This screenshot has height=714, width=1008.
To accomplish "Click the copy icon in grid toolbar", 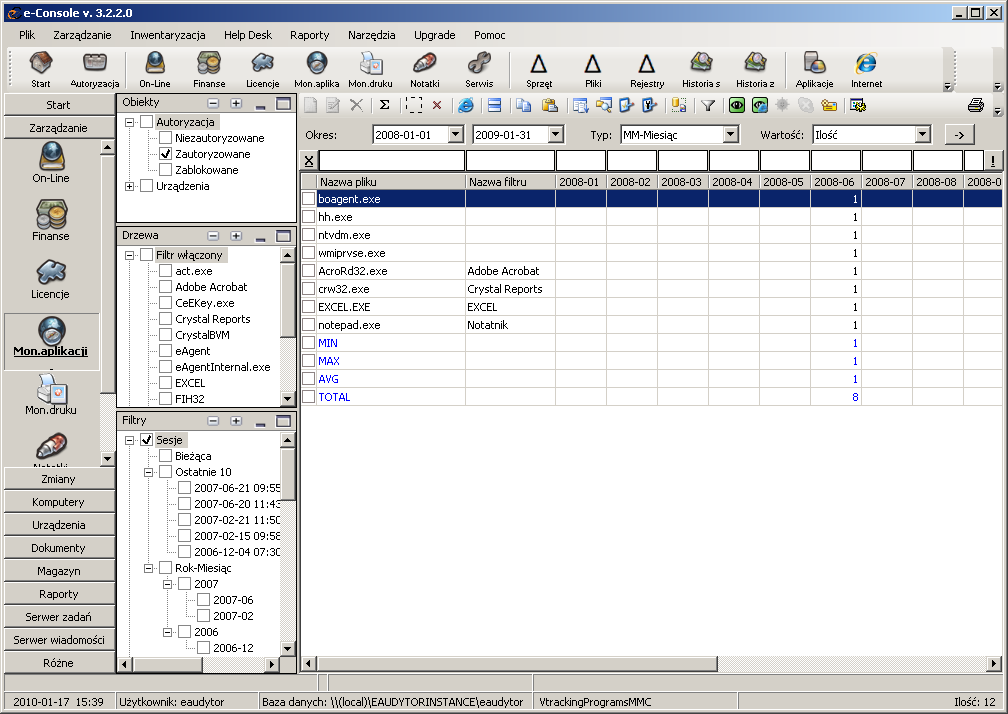I will click(524, 105).
